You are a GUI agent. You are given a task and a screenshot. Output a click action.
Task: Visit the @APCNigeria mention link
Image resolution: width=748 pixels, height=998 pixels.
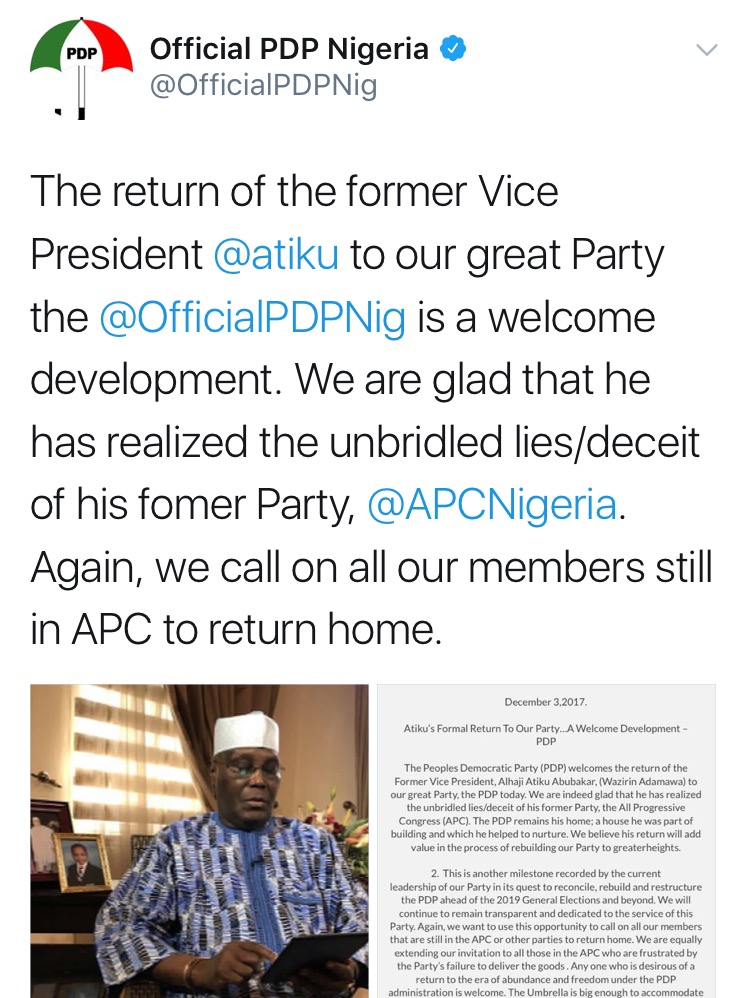[493, 504]
